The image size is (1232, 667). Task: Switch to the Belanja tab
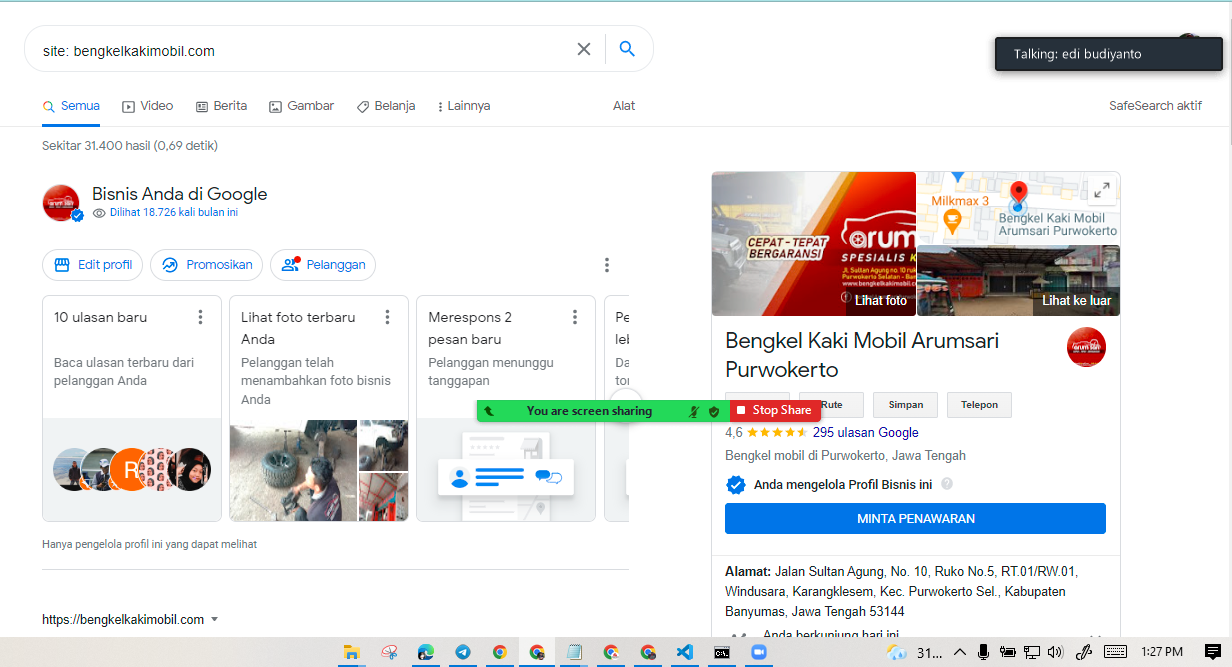click(x=386, y=106)
